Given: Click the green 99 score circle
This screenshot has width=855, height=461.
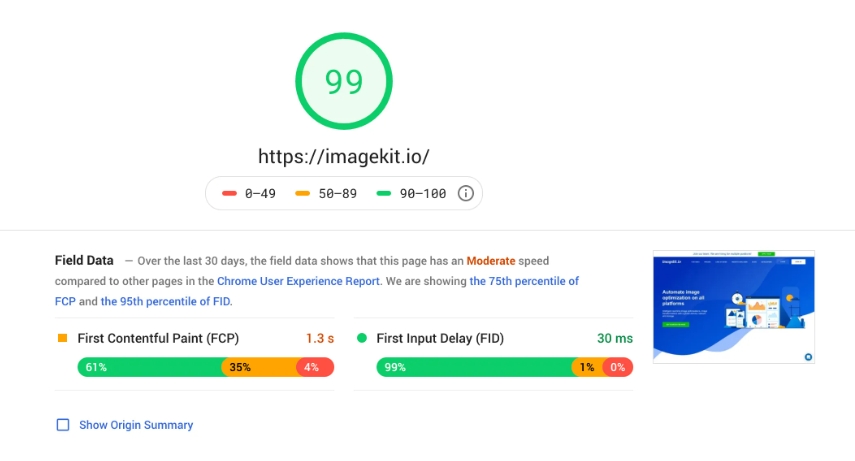Looking at the screenshot, I should click(344, 82).
